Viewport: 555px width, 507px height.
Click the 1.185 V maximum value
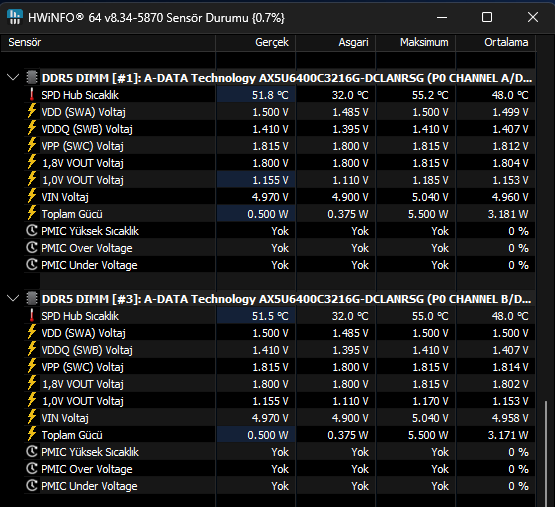(x=430, y=180)
